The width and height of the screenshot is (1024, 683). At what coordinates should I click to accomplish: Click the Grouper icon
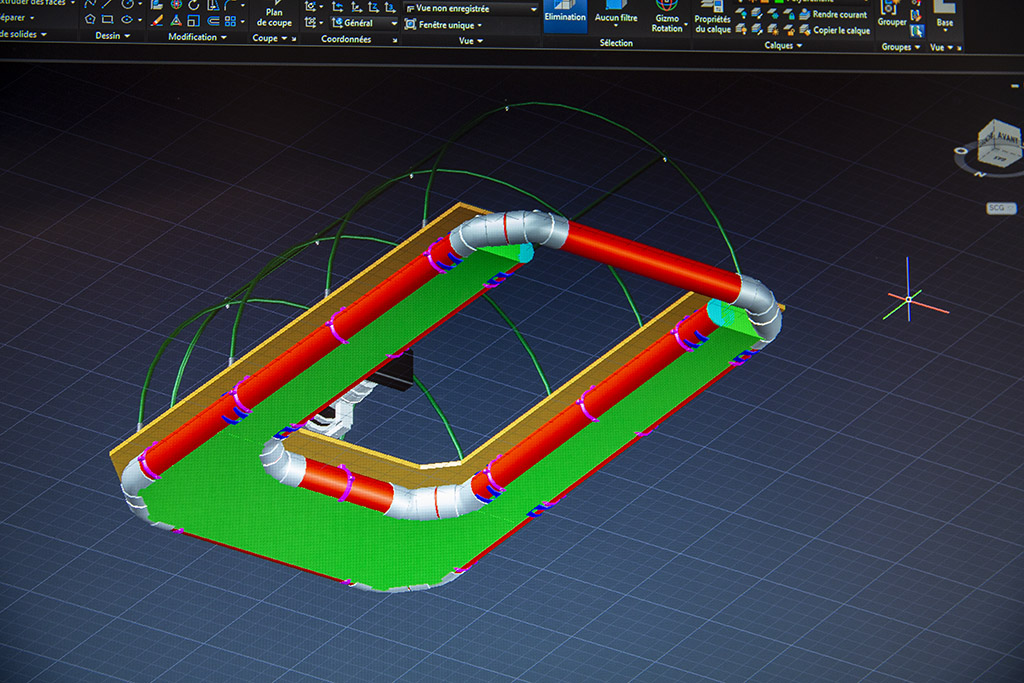click(892, 13)
